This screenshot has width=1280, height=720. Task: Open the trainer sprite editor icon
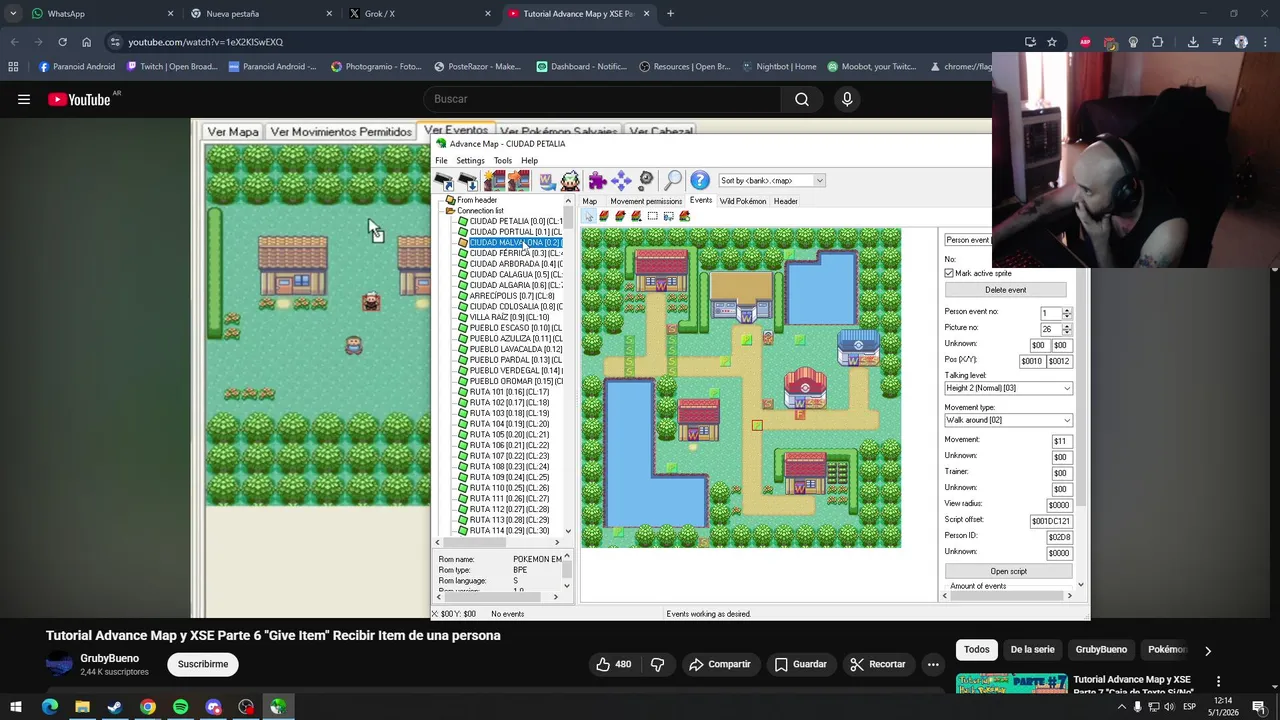click(570, 180)
